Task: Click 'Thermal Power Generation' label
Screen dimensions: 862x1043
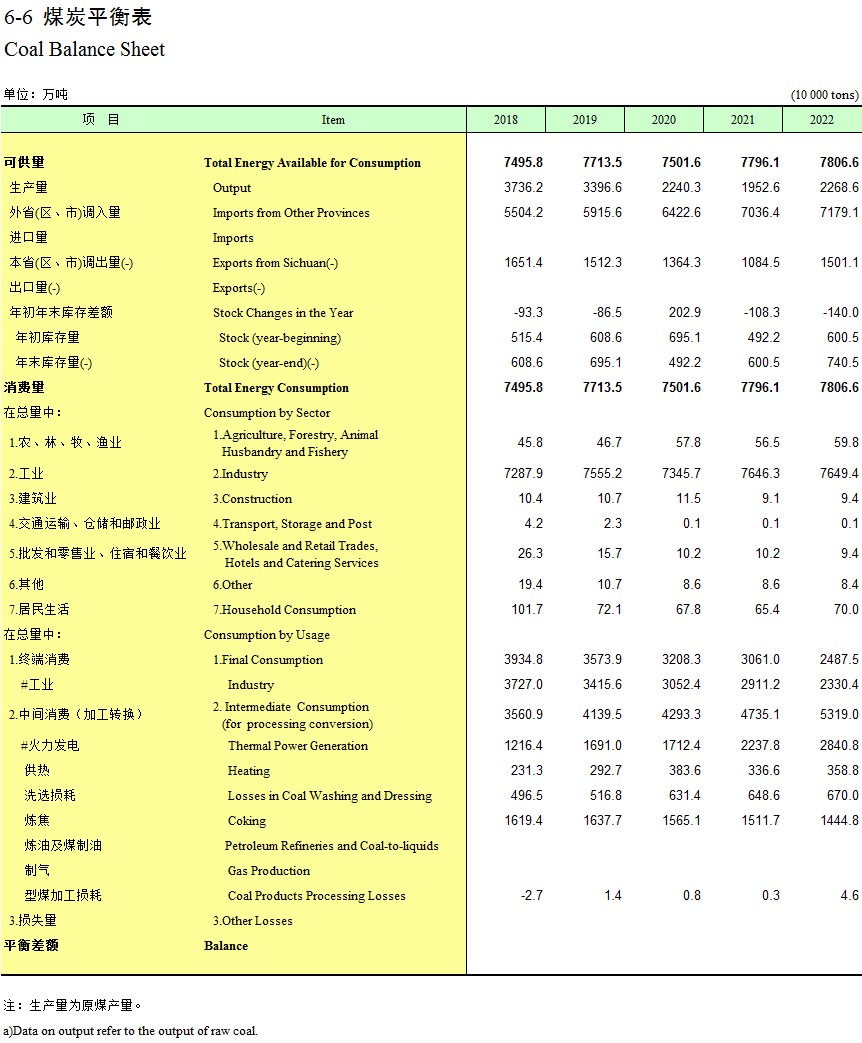Action: (x=297, y=746)
